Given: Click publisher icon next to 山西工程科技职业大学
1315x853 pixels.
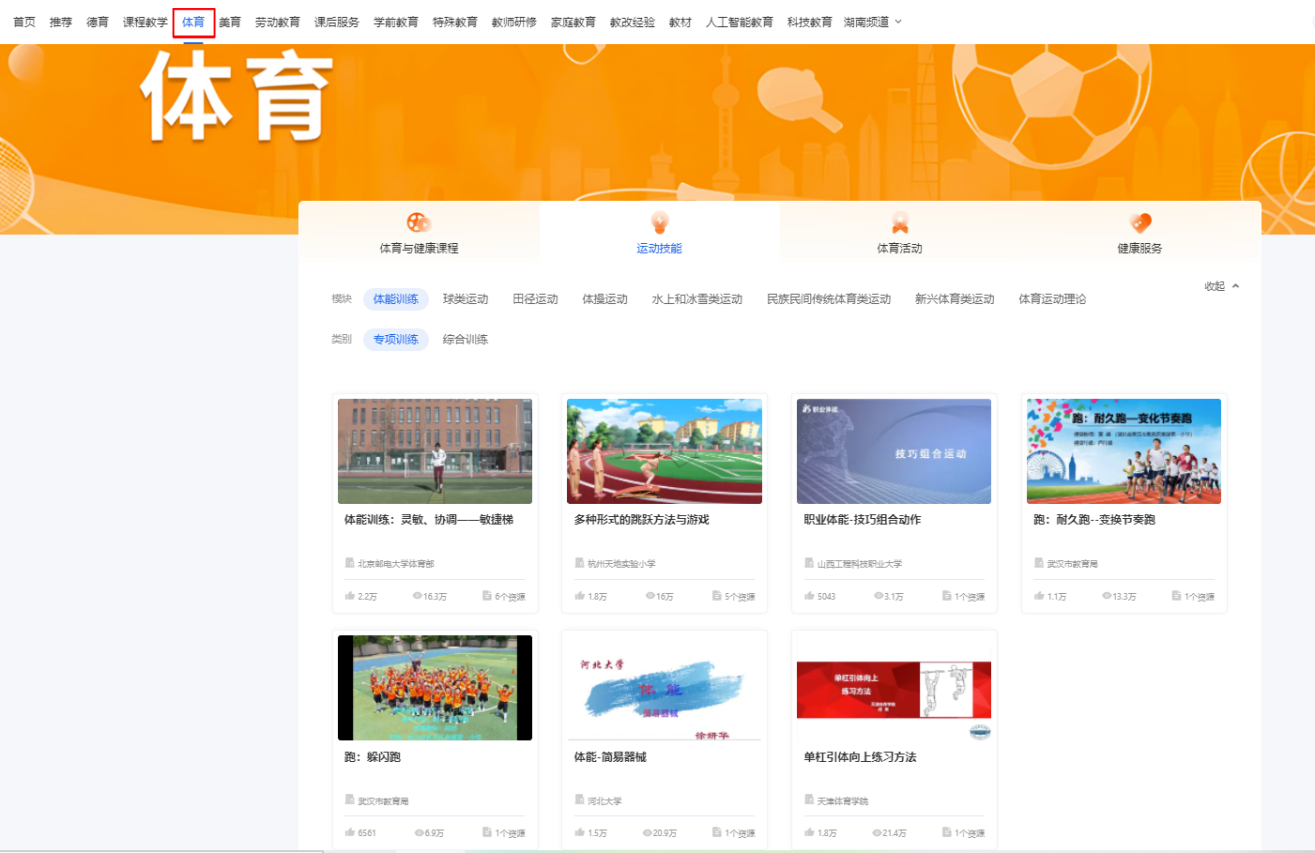Looking at the screenshot, I should (810, 563).
